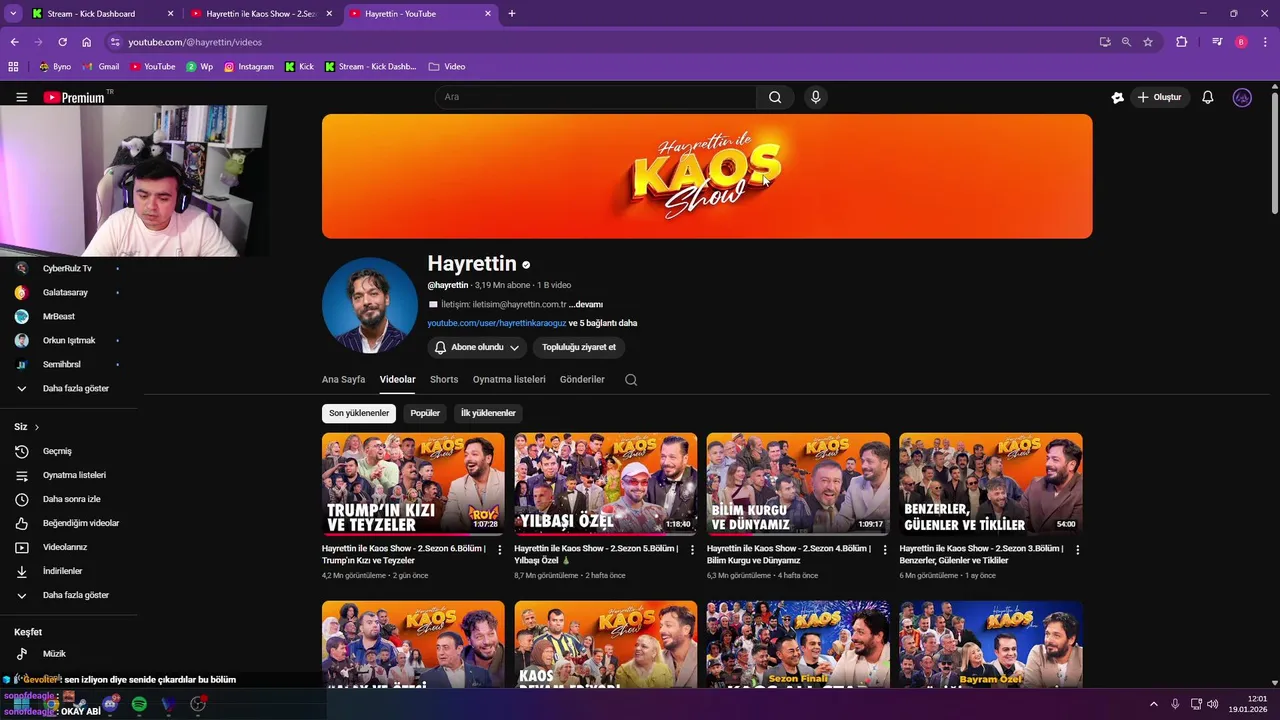Open options menu for Yılbaşı Özel video

pos(692,550)
